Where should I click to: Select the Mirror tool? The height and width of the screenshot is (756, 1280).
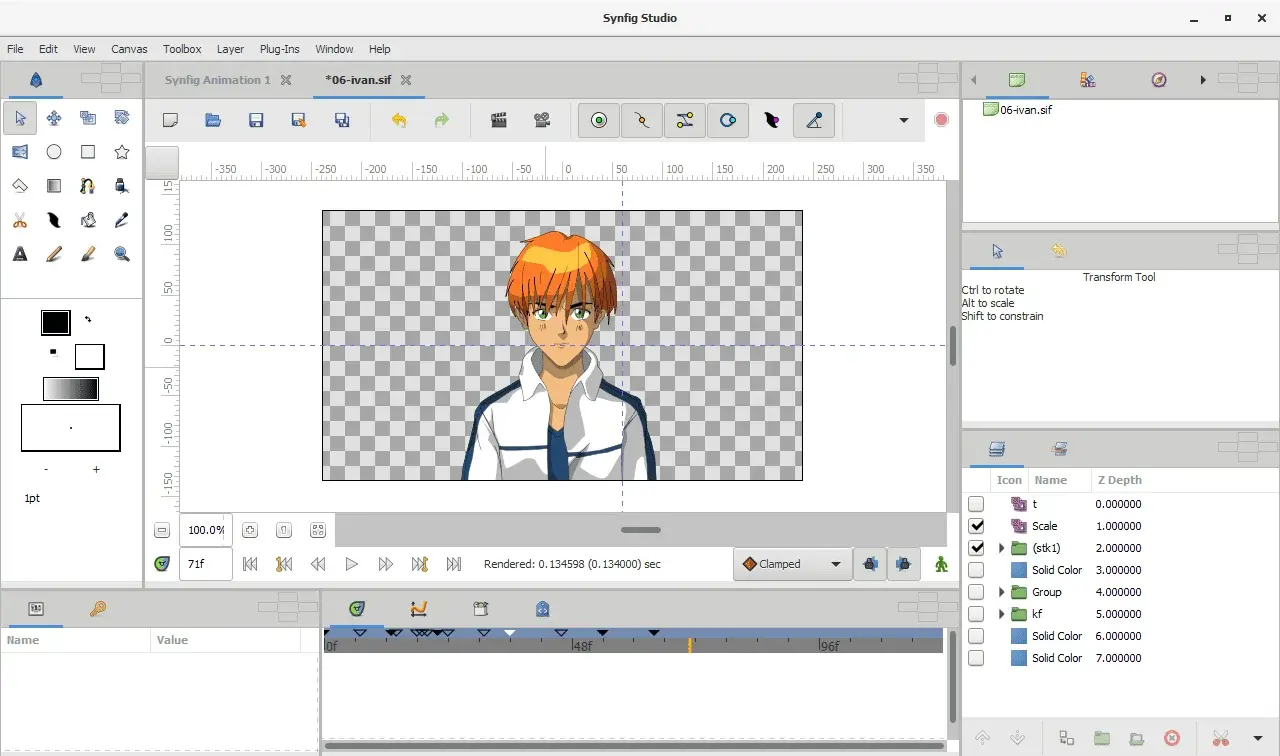click(x=20, y=152)
